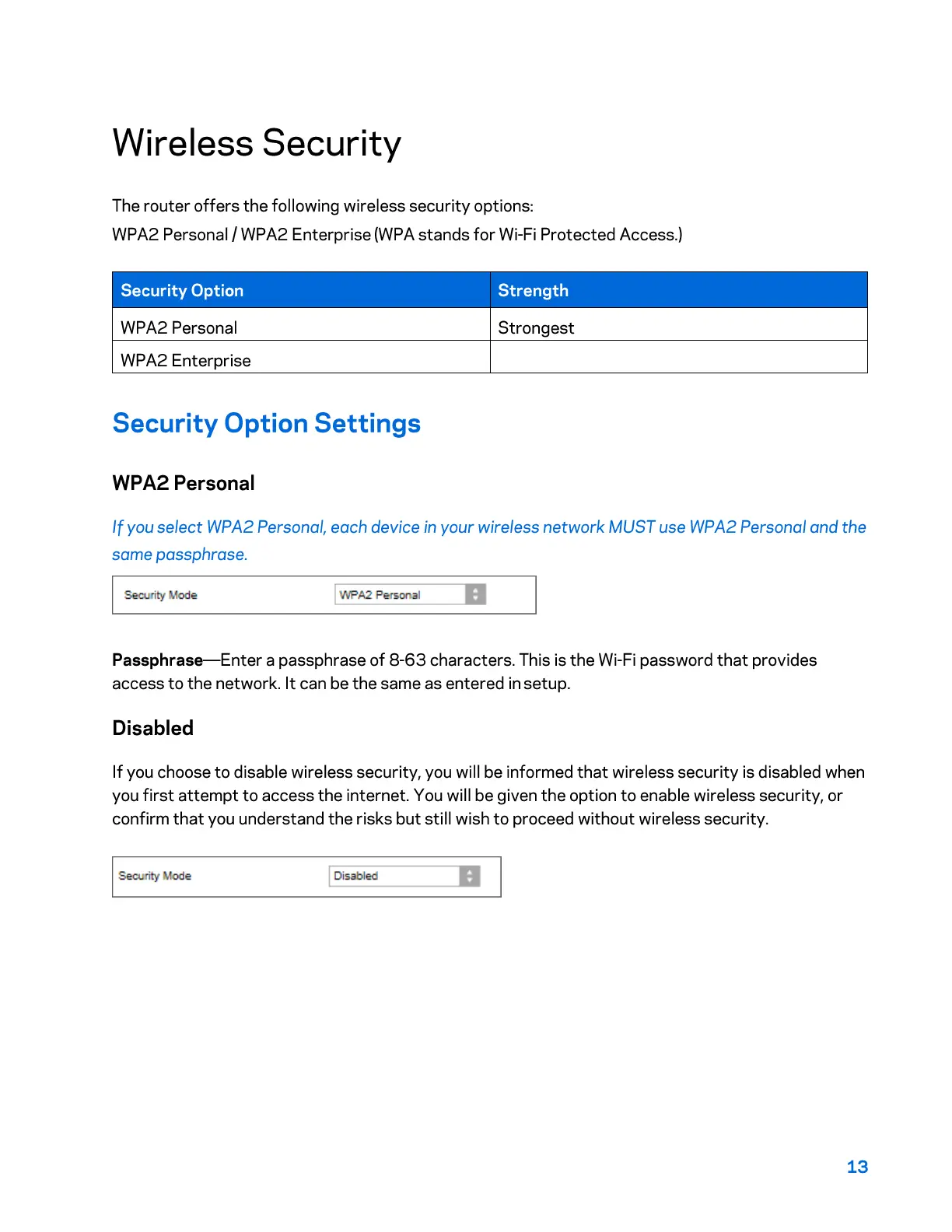Click the WPA2 Personal subsection heading
Image resolution: width=952 pixels, height=1232 pixels.
tap(184, 483)
